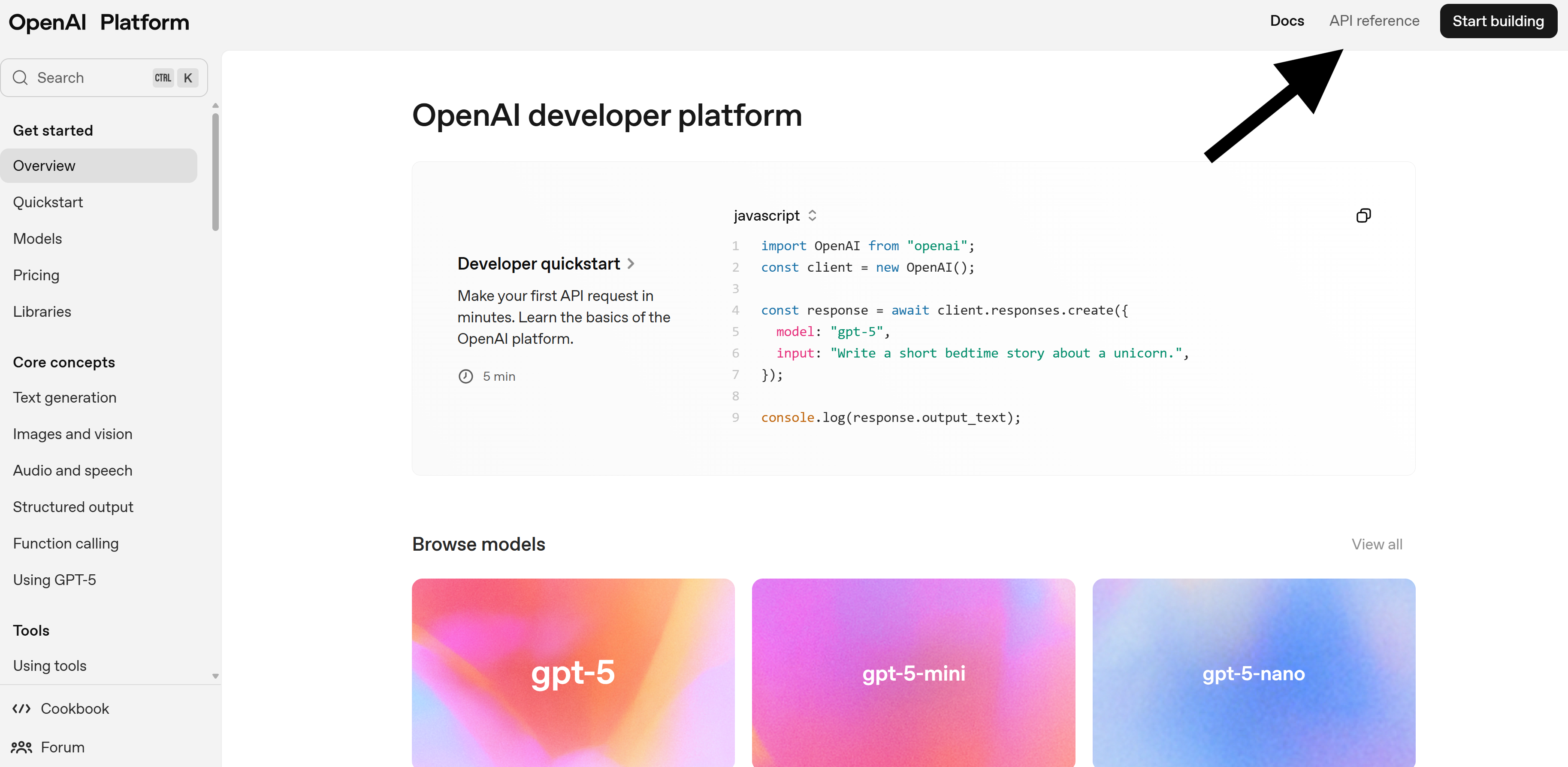Click the copy code icon

coord(1363,215)
